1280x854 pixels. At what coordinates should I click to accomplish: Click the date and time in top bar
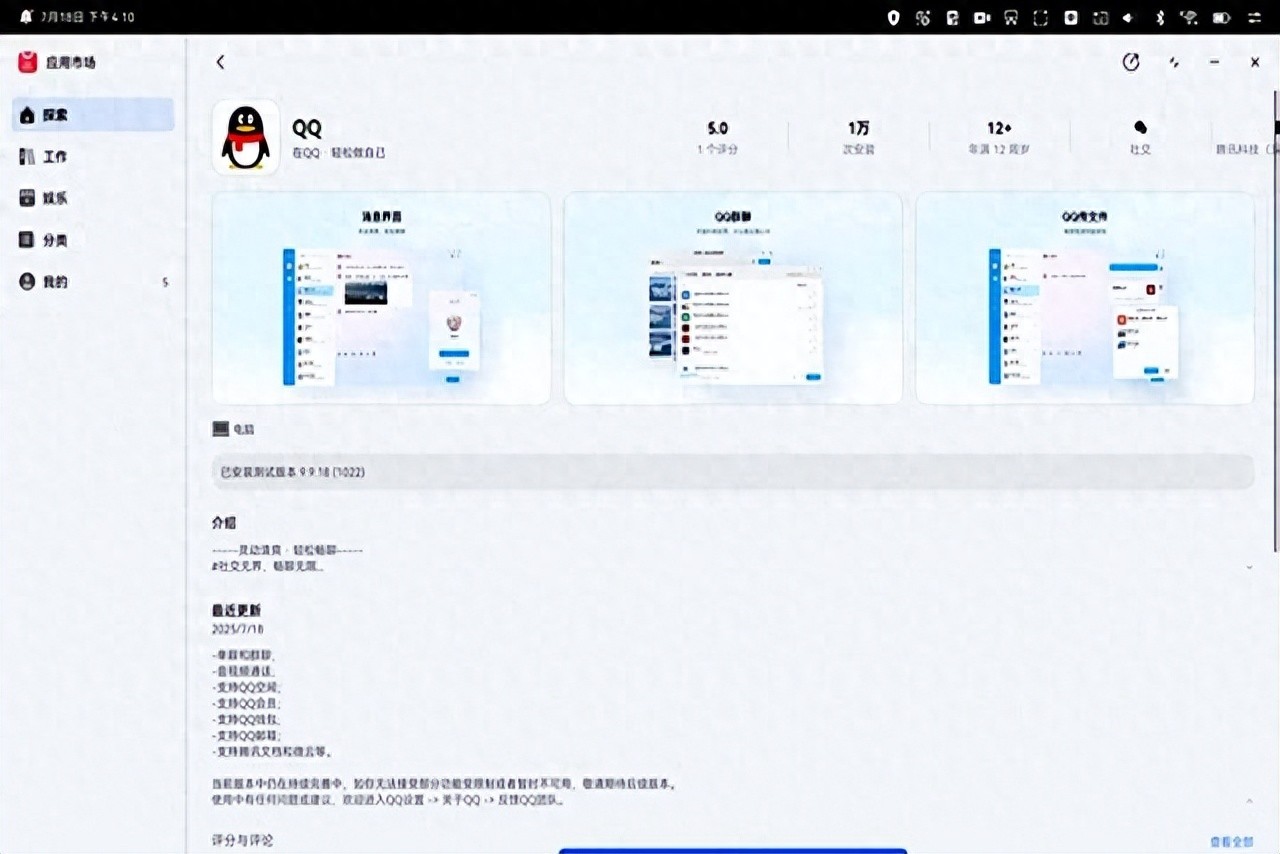(88, 17)
